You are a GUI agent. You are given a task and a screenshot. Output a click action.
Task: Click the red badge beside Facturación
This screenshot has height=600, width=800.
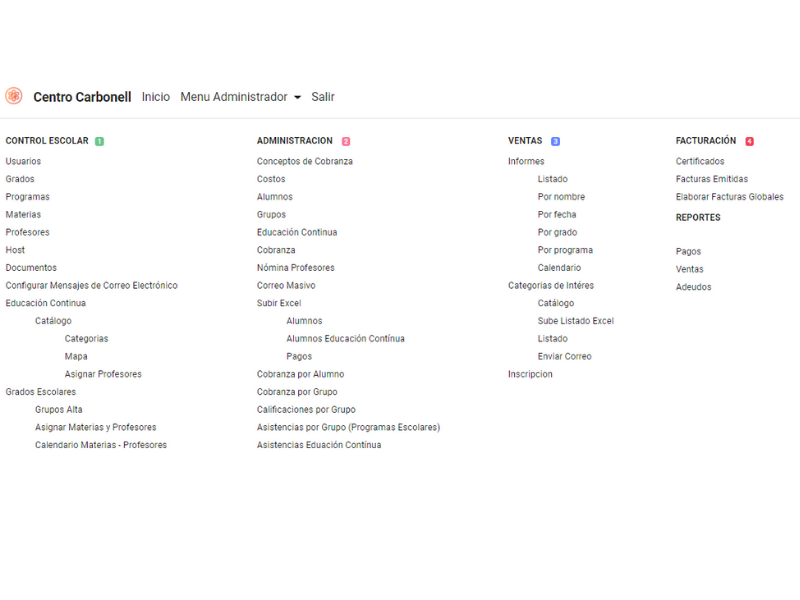tap(749, 142)
